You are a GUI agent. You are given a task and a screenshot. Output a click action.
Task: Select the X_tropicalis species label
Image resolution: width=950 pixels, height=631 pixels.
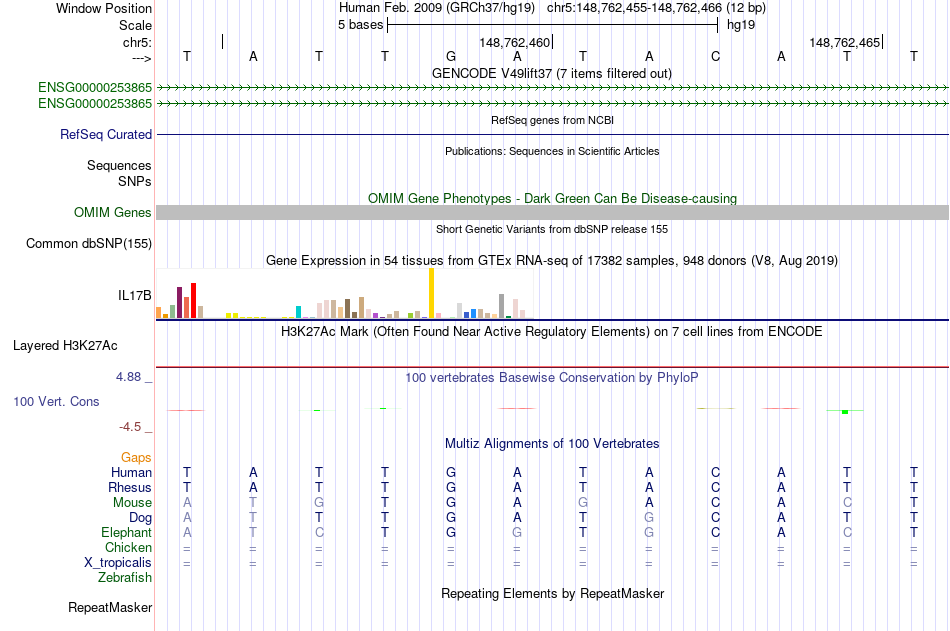point(118,563)
